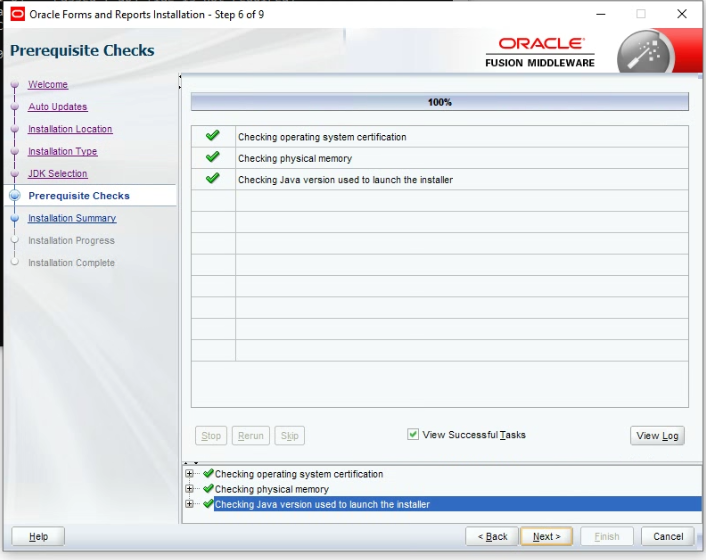Image resolution: width=706 pixels, height=560 pixels.
Task: Select 'Checking physical memory' tree text
Action: 272,489
